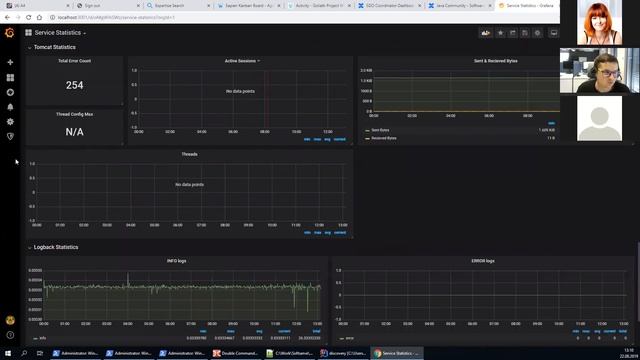Open the Dashboards grid icon in sidebar
640x360 pixels.
[x=10, y=78]
